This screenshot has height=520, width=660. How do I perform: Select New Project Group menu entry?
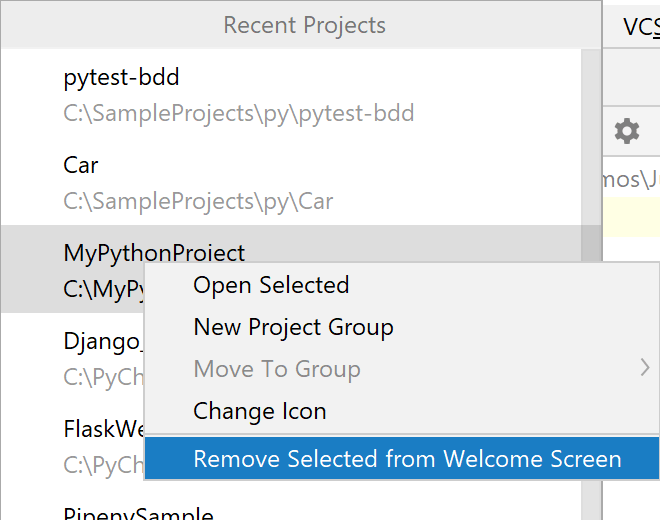click(293, 327)
